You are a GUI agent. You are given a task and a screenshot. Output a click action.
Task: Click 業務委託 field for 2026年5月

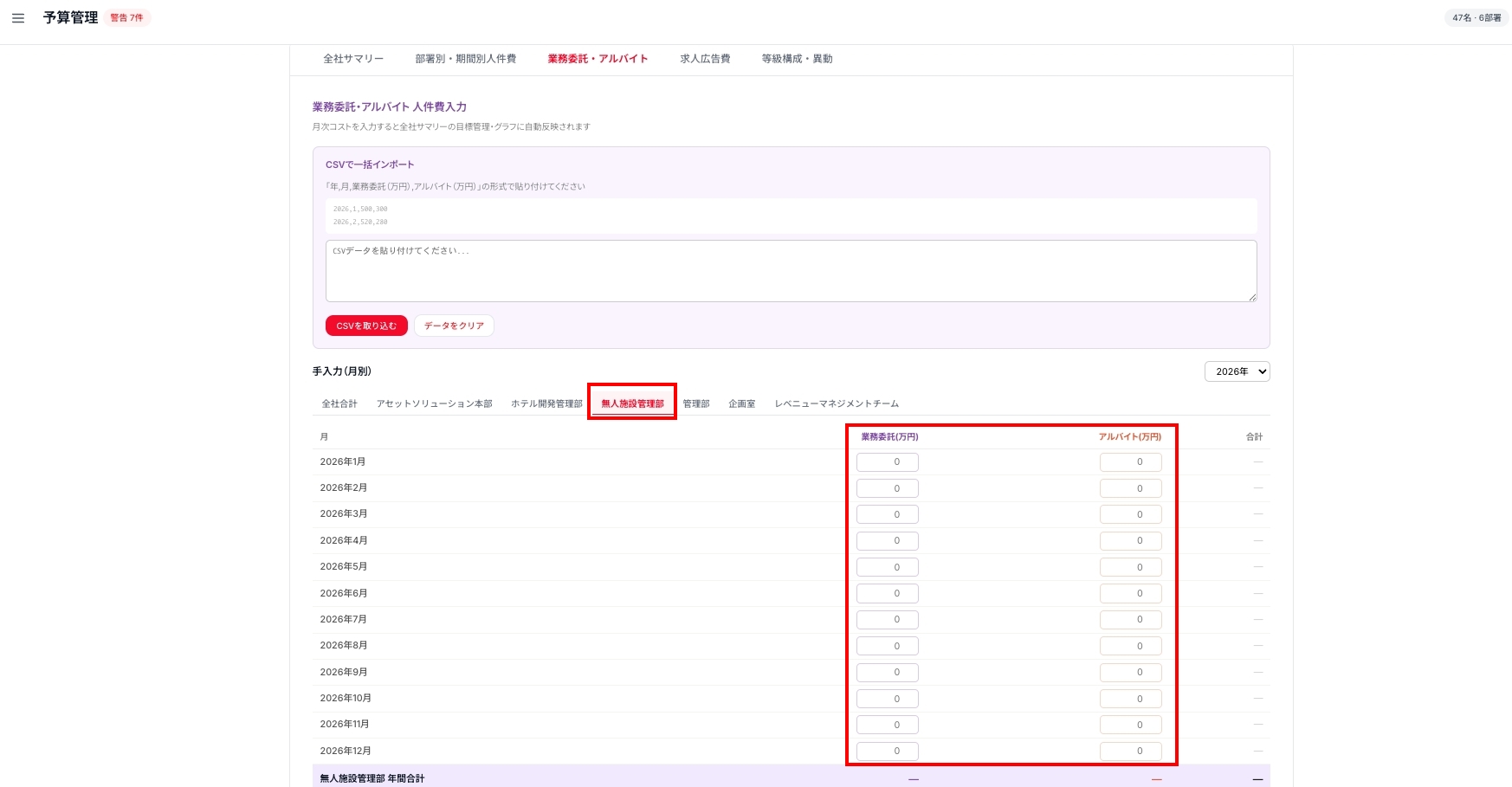(888, 567)
